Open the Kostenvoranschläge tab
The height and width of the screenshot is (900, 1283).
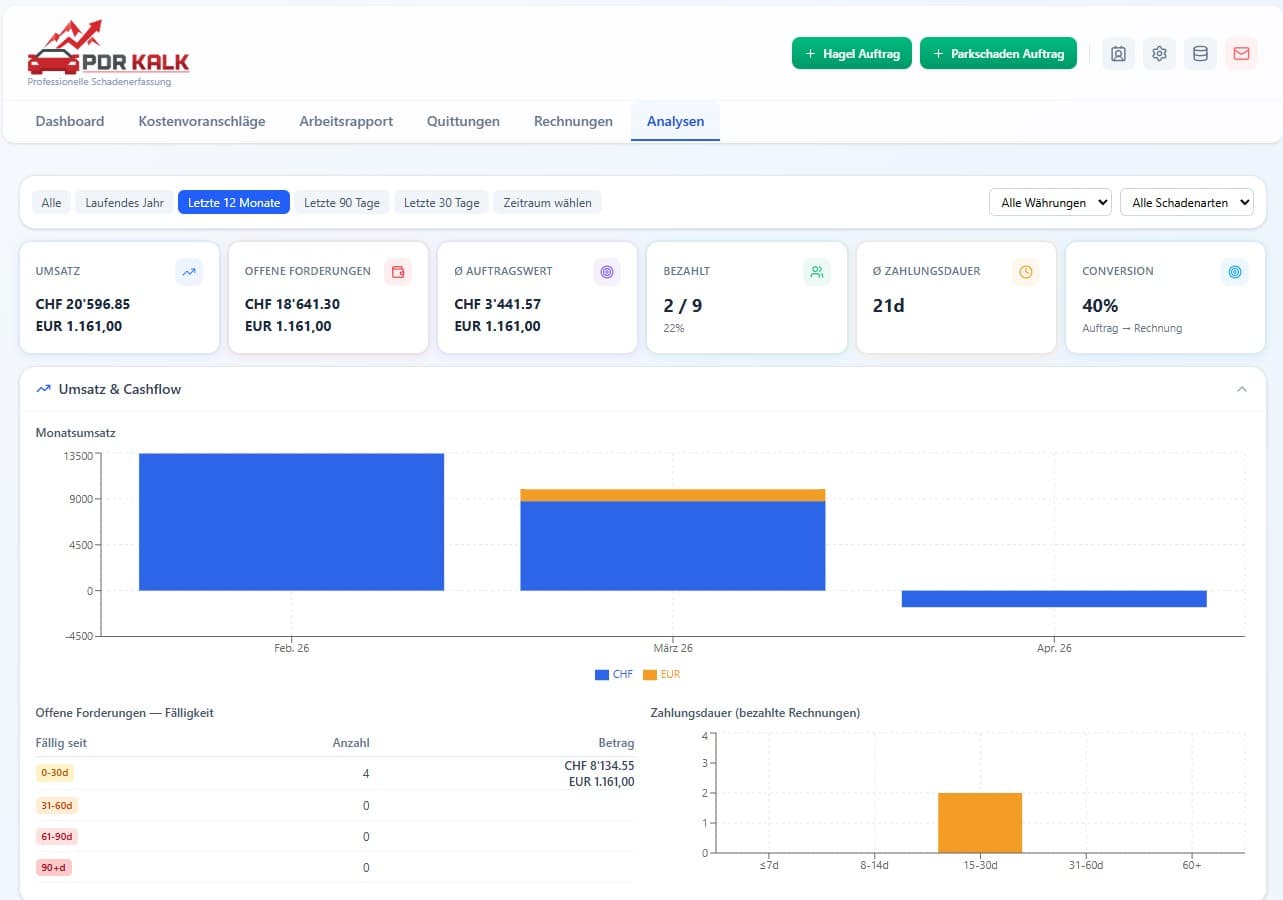[202, 121]
